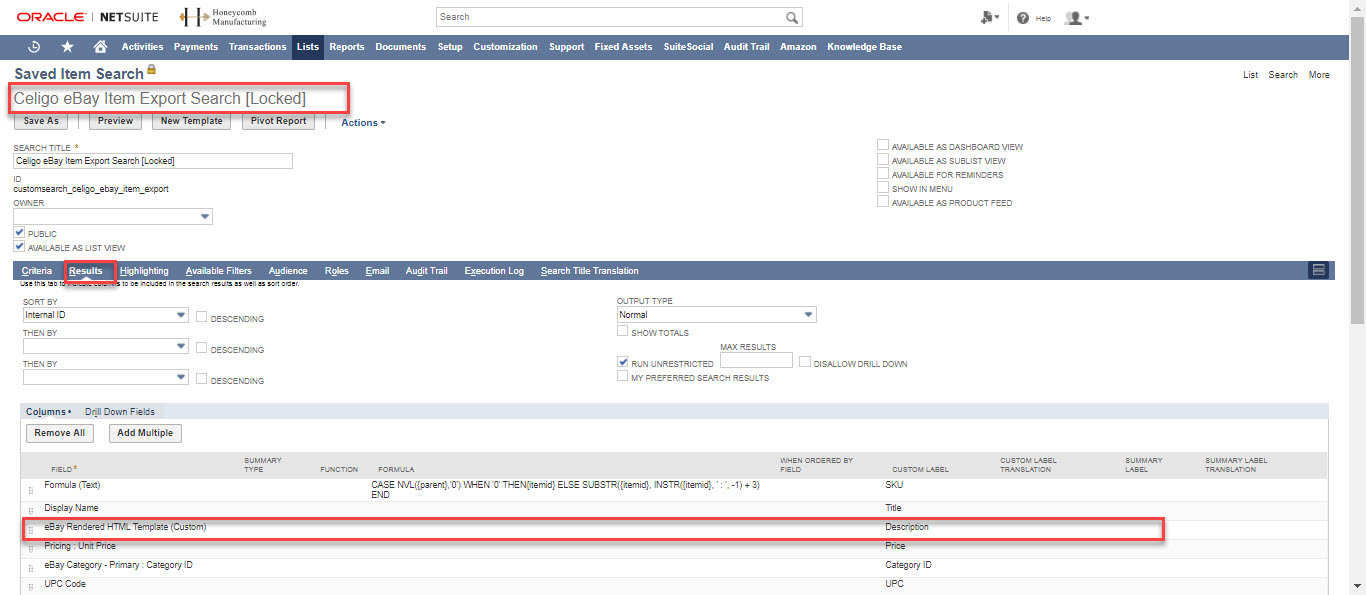
Task: Open the Owner dropdown
Action: 113,217
